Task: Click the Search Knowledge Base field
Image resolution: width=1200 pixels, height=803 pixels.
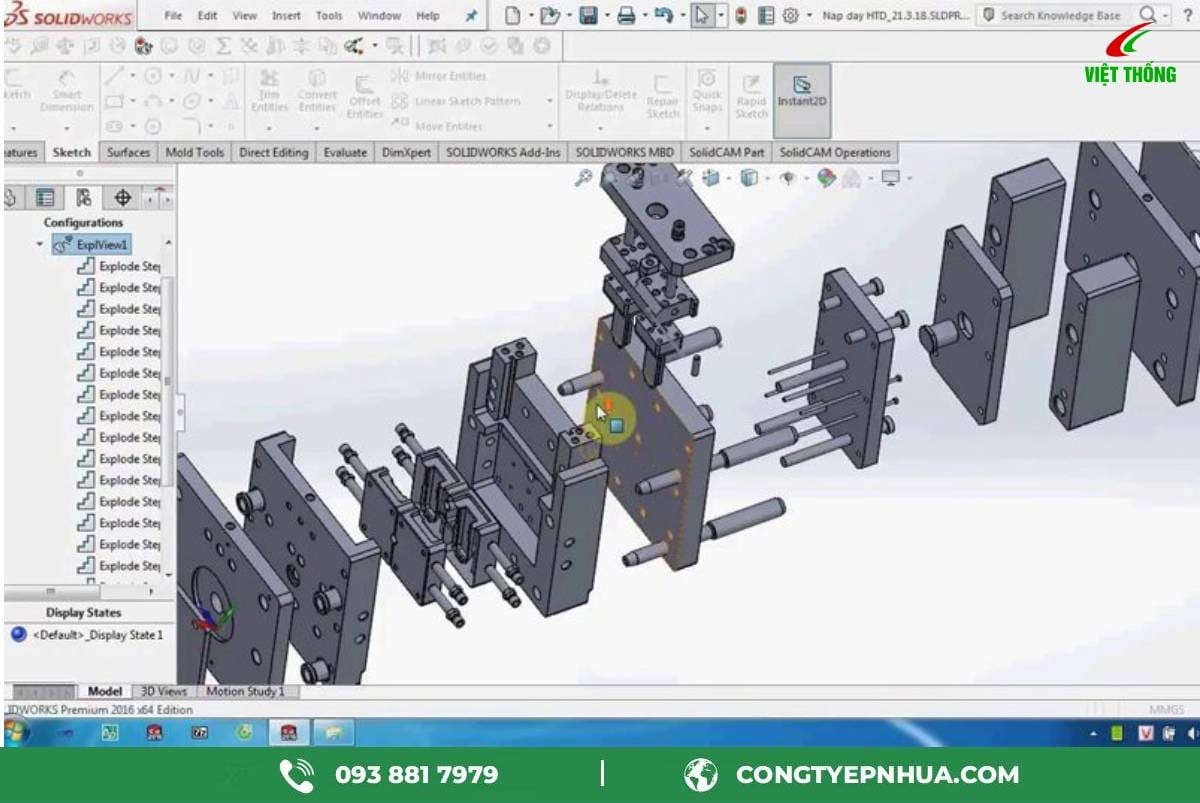Action: tap(1060, 15)
